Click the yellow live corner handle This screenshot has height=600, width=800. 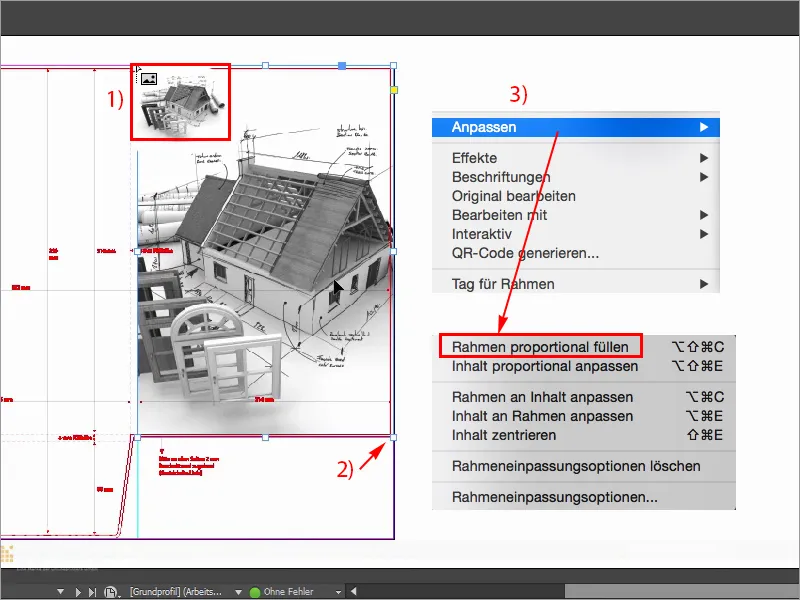393,90
